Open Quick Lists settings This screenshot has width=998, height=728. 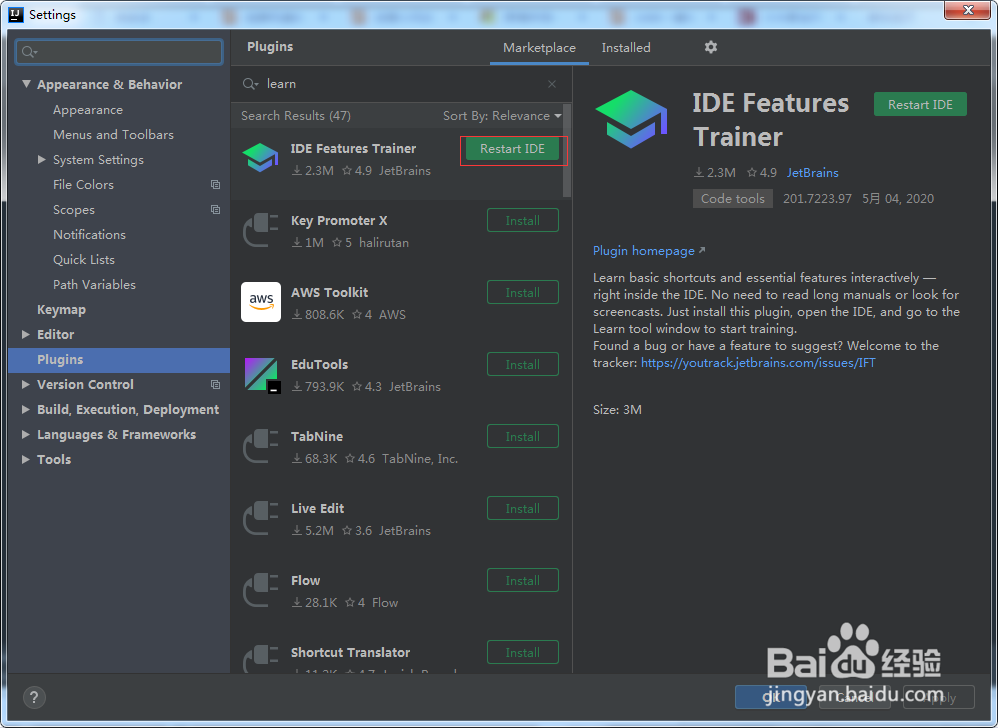pos(84,260)
